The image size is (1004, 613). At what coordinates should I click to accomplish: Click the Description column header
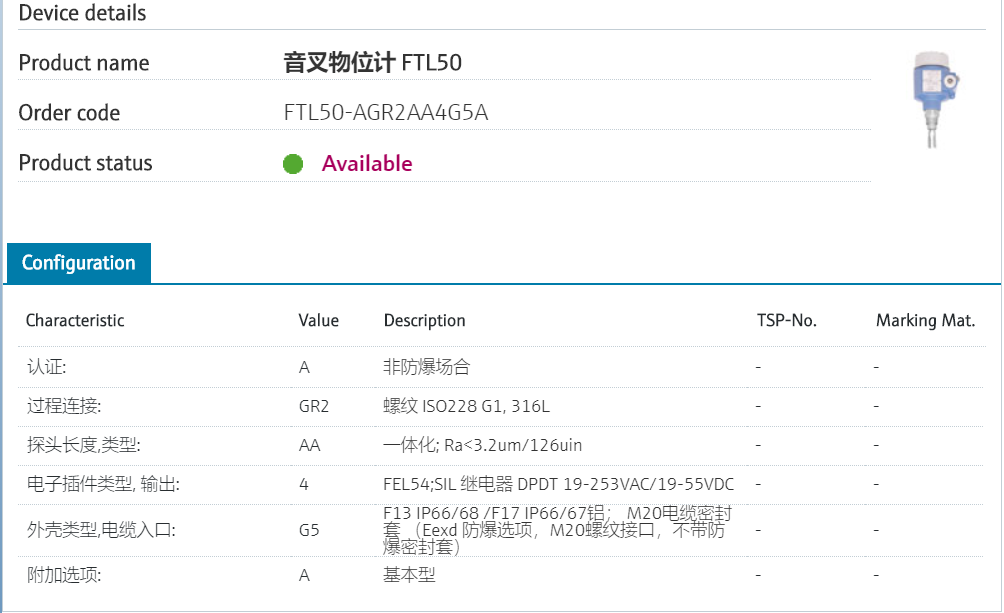[424, 320]
